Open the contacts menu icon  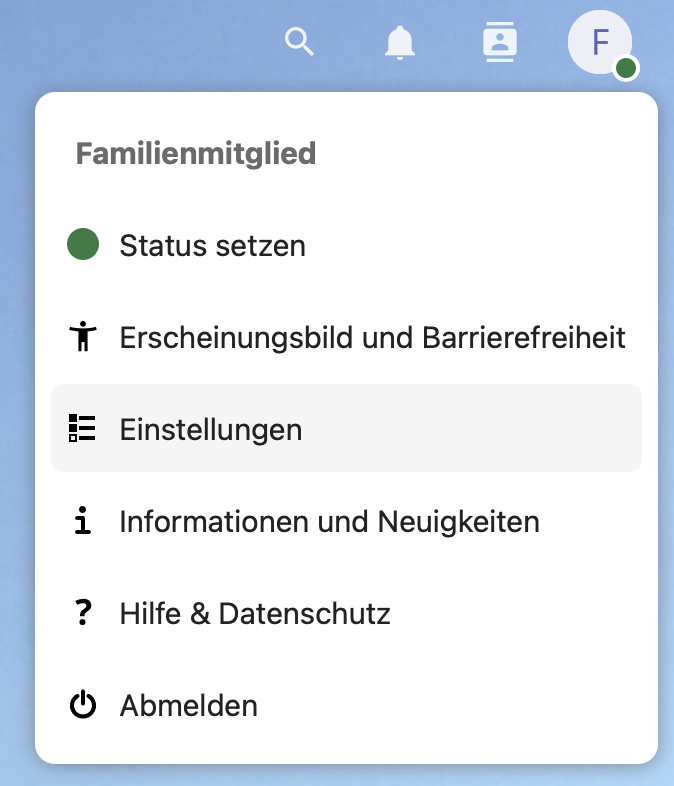coord(499,42)
